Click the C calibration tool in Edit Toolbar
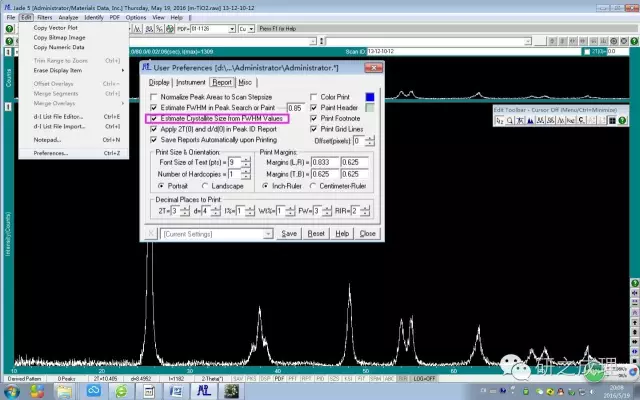This screenshot has height=400, width=640. click(581, 120)
